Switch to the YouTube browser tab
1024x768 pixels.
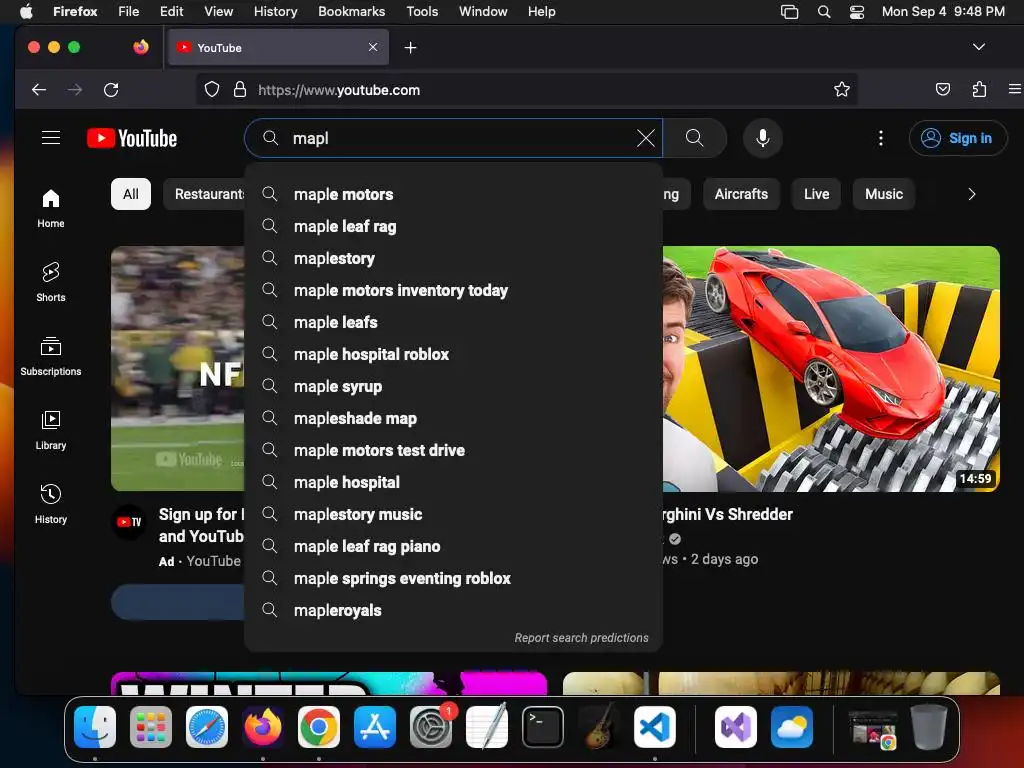[x=278, y=48]
